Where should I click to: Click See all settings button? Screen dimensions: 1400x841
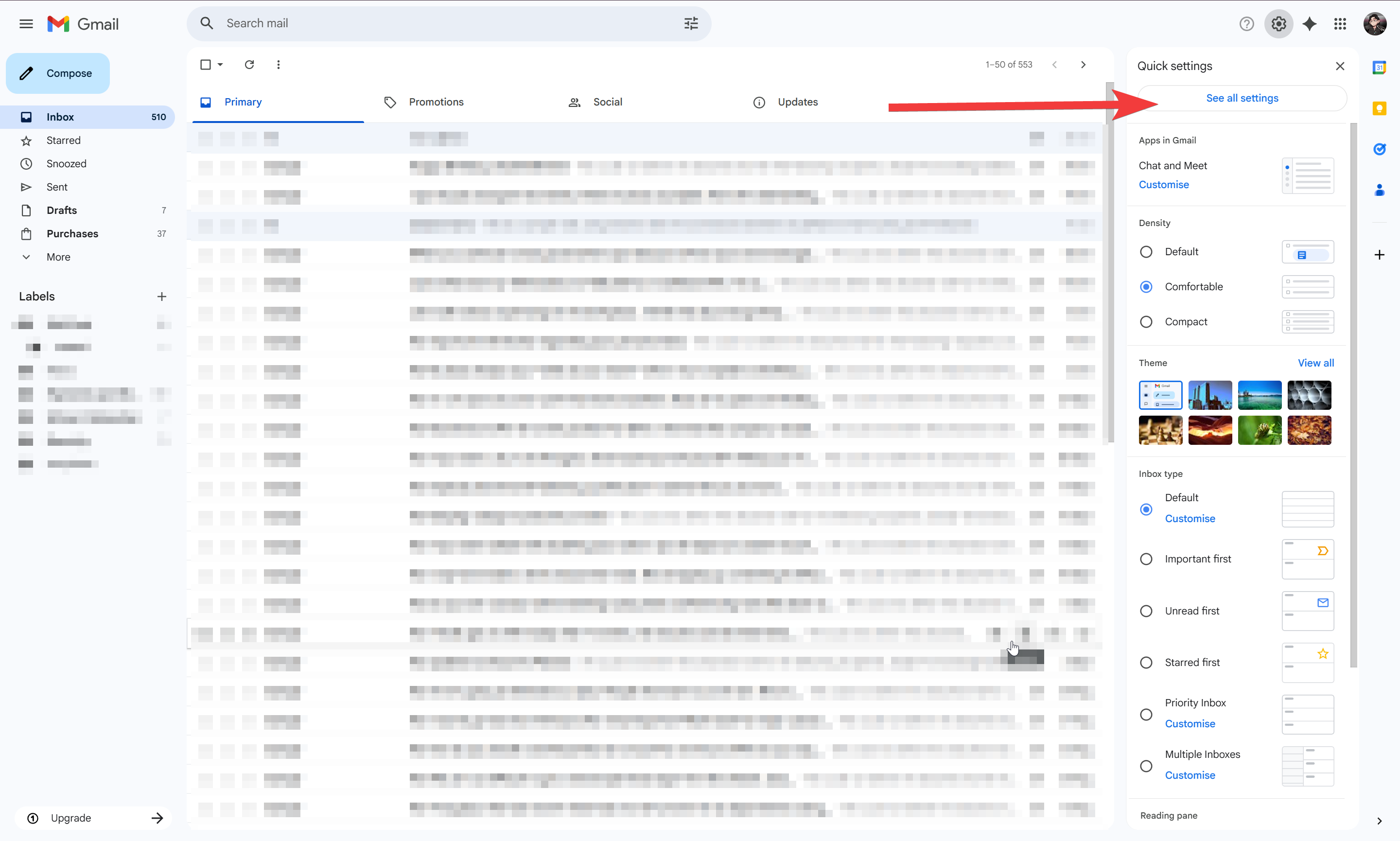[1242, 98]
